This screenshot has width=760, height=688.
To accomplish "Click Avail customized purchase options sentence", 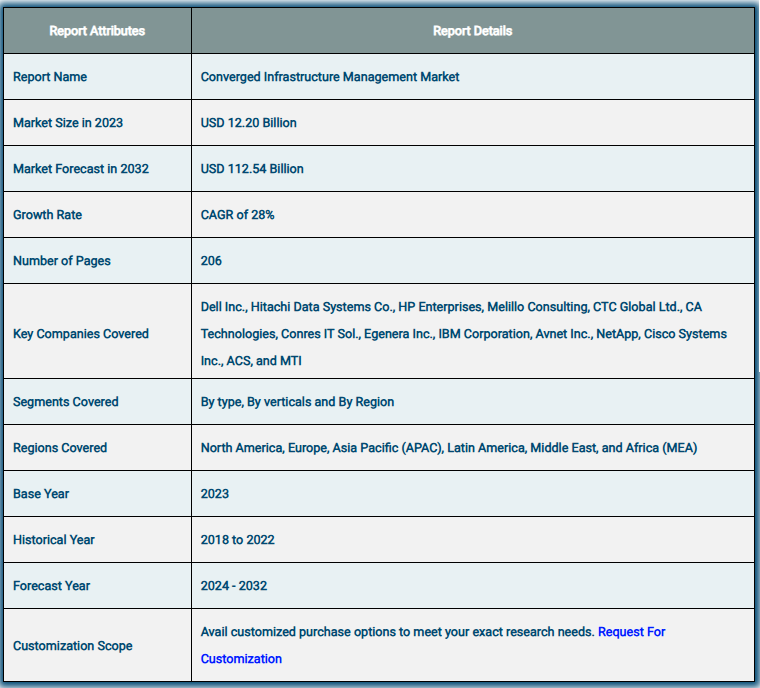I will tap(397, 632).
